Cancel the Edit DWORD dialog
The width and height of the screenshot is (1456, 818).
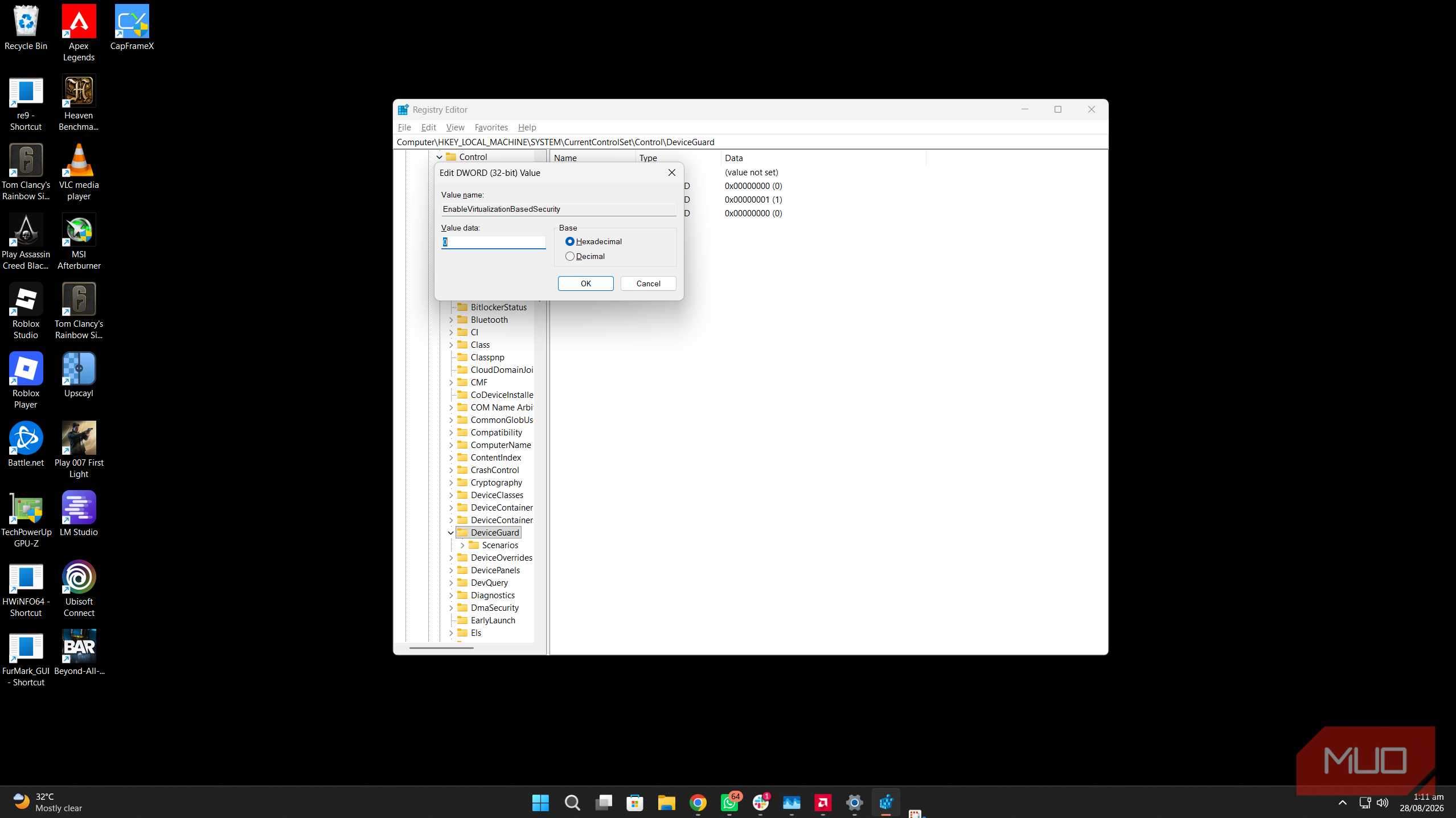(x=648, y=283)
